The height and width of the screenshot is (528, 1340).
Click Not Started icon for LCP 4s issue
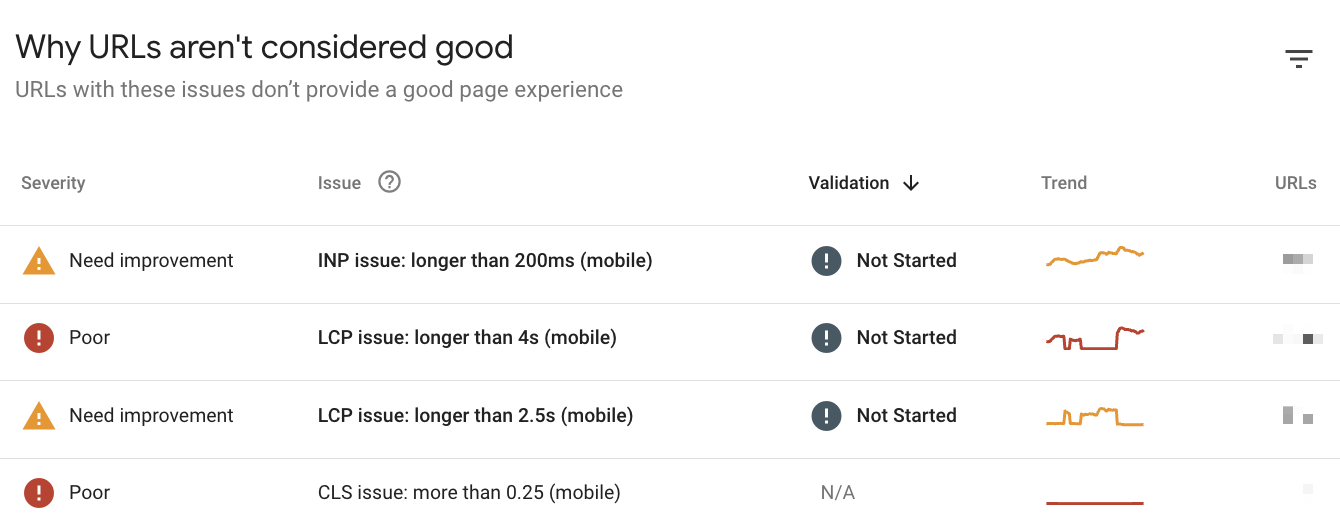[826, 338]
